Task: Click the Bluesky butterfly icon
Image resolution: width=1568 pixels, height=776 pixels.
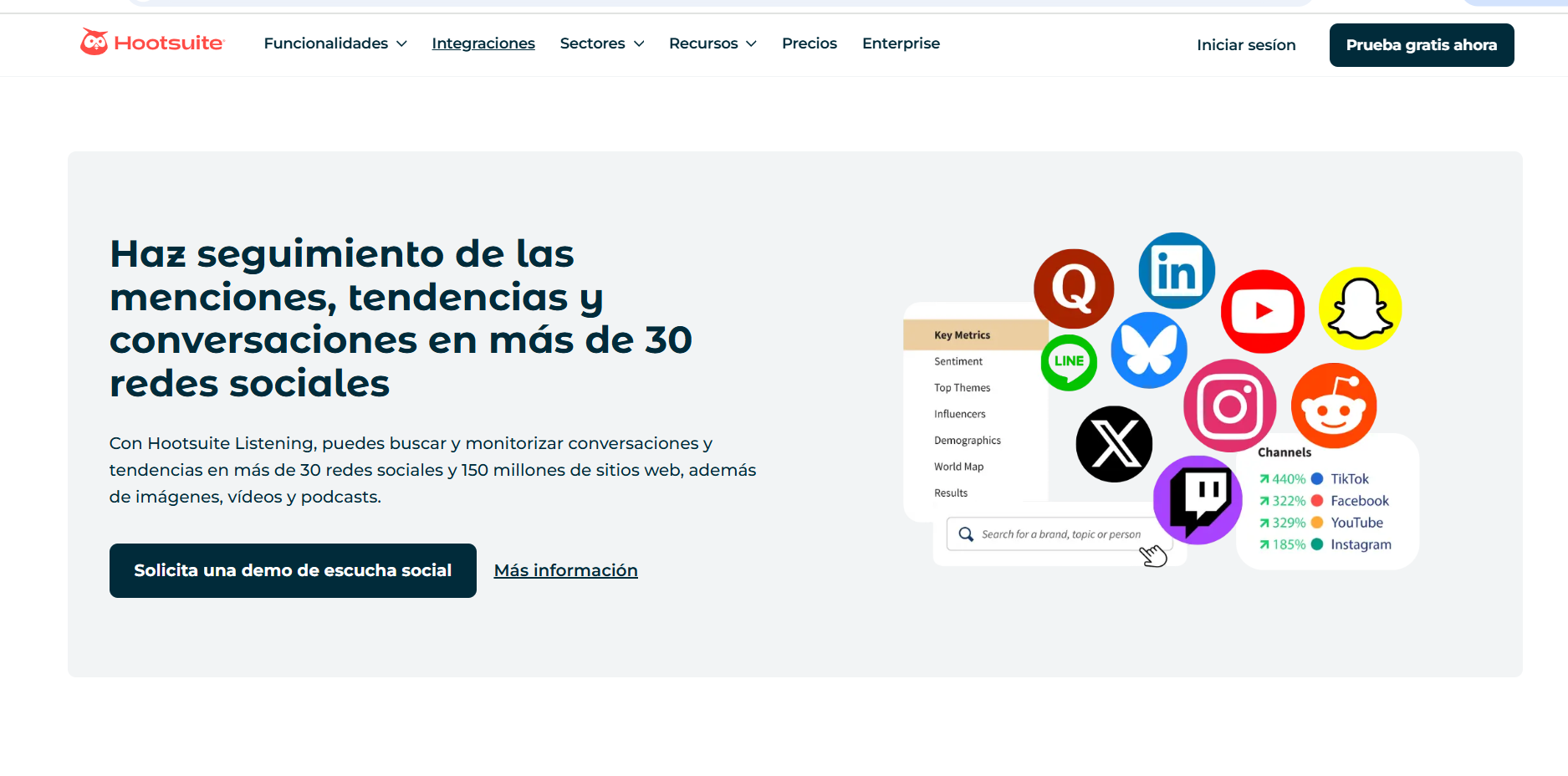Action: tap(1149, 350)
